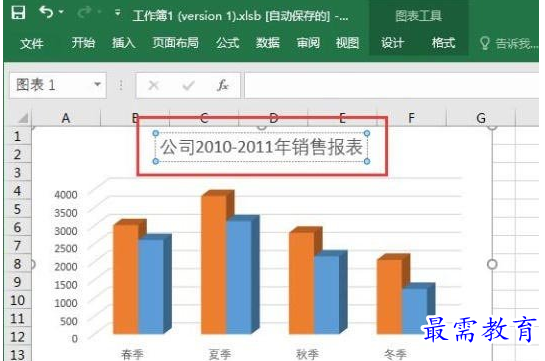Viewport: 545px width, 361px height.
Task: Click the orange 冬季 bar
Action: coord(390,297)
